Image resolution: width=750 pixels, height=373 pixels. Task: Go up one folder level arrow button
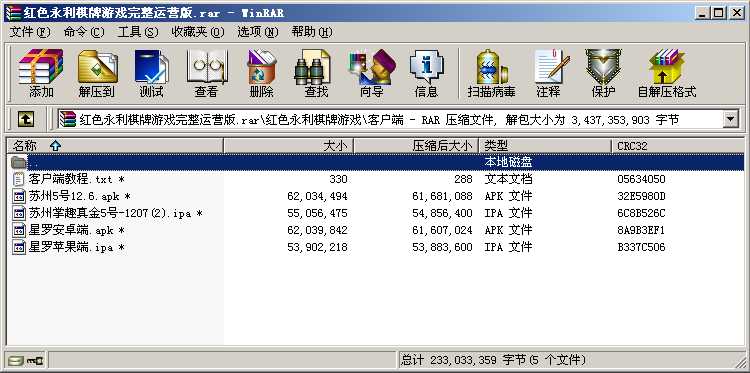point(25,120)
